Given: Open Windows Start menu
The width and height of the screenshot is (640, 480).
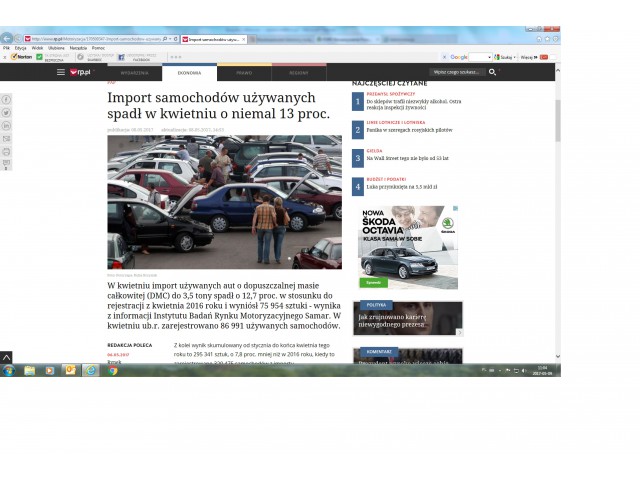Looking at the screenshot, I should (8, 370).
